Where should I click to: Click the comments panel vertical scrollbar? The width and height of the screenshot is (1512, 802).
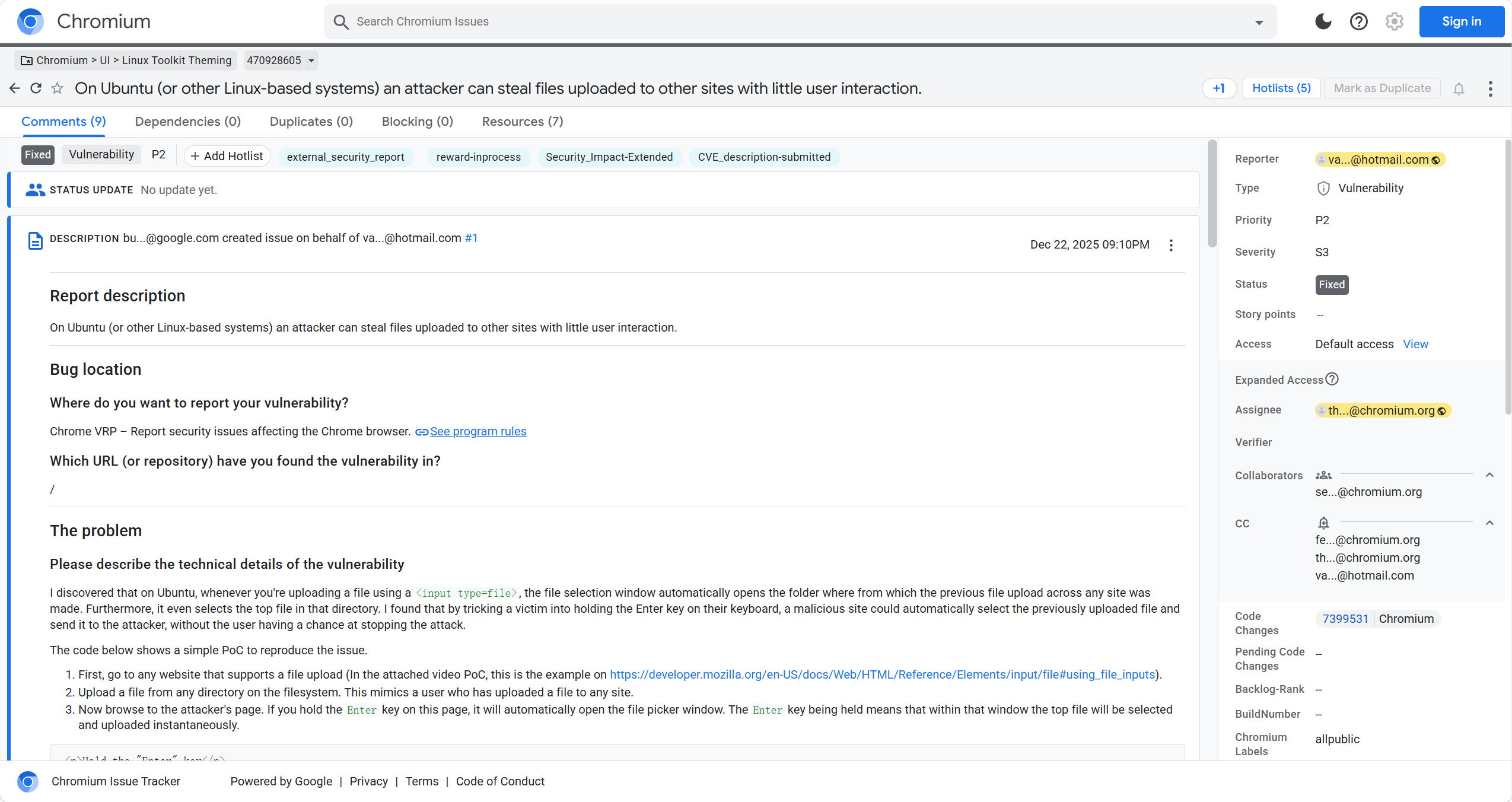(1212, 194)
